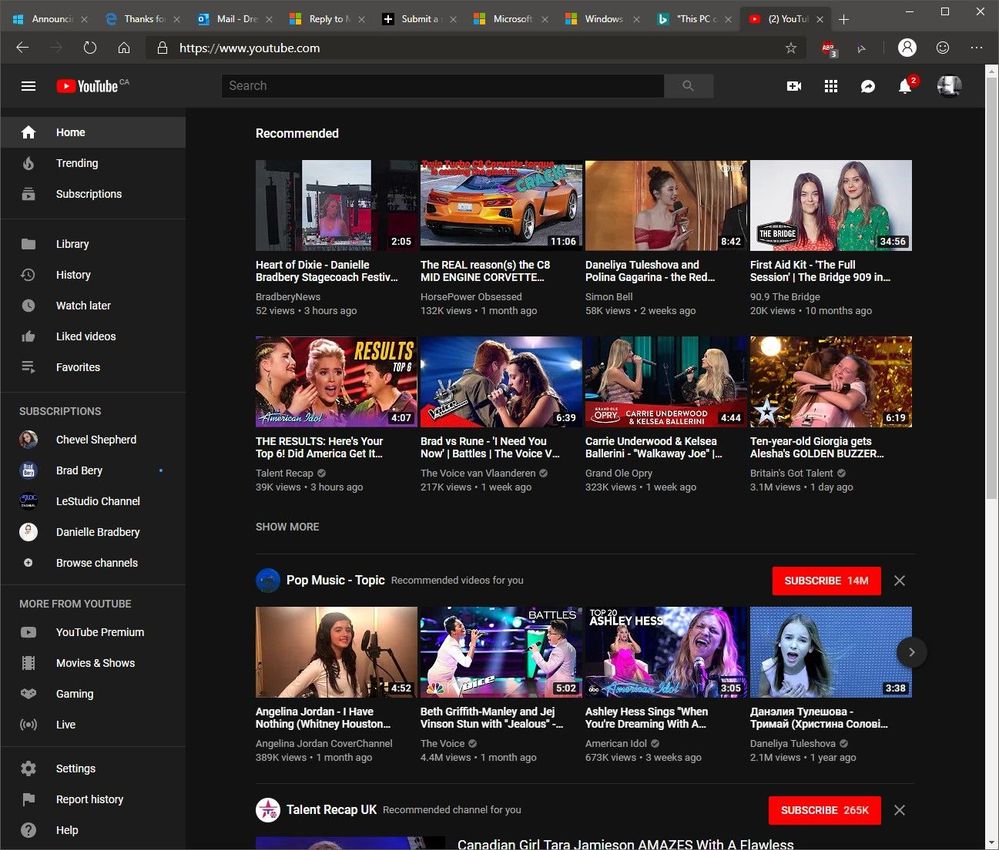Advance Pop Music carousel with next arrow
999x850 pixels.
pyautogui.click(x=911, y=652)
